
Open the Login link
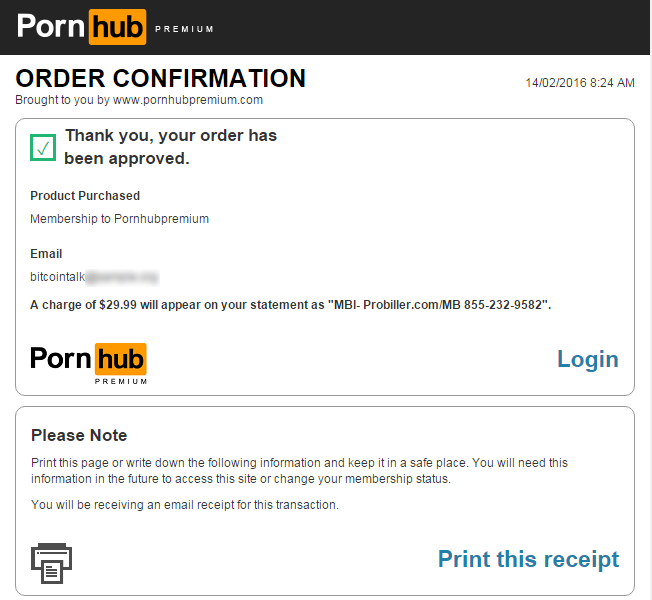pos(588,359)
